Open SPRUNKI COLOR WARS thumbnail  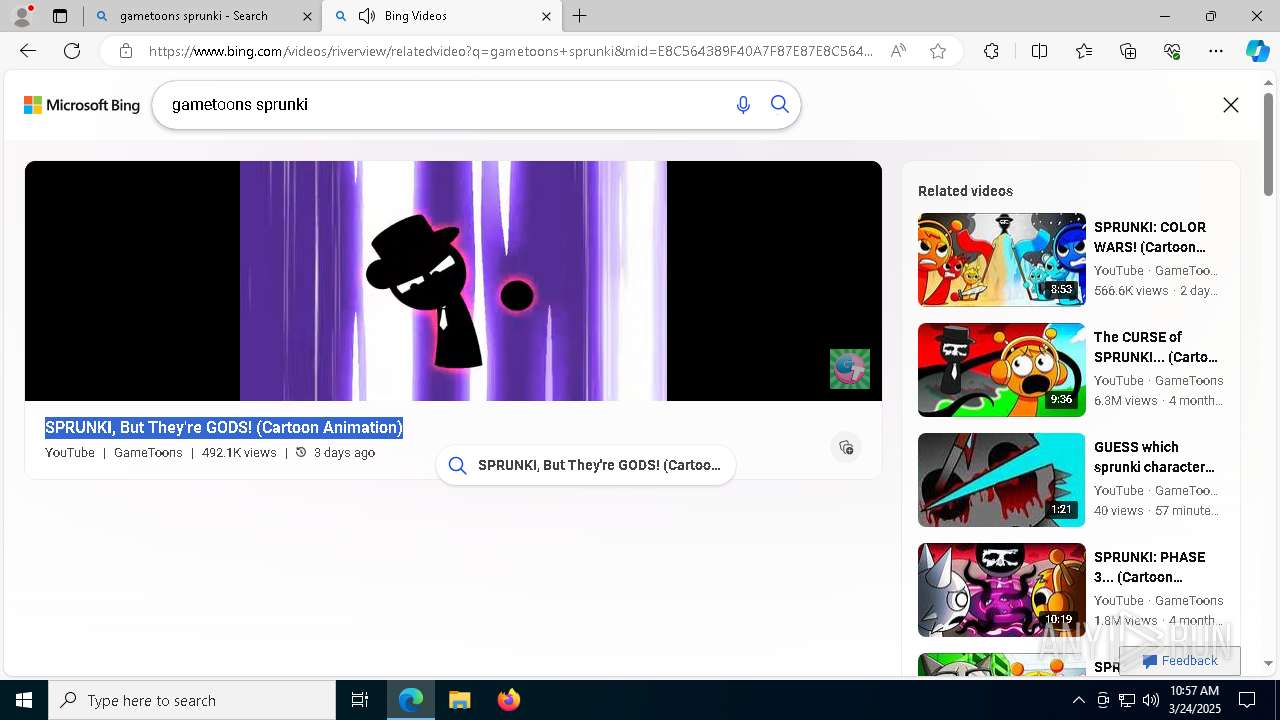pos(1001,260)
